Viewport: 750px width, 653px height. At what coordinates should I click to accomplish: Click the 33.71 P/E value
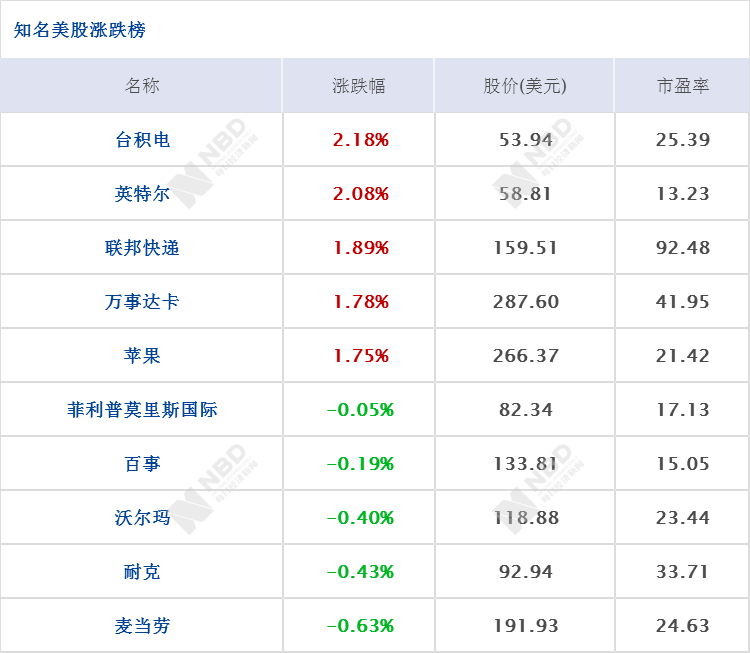point(683,572)
